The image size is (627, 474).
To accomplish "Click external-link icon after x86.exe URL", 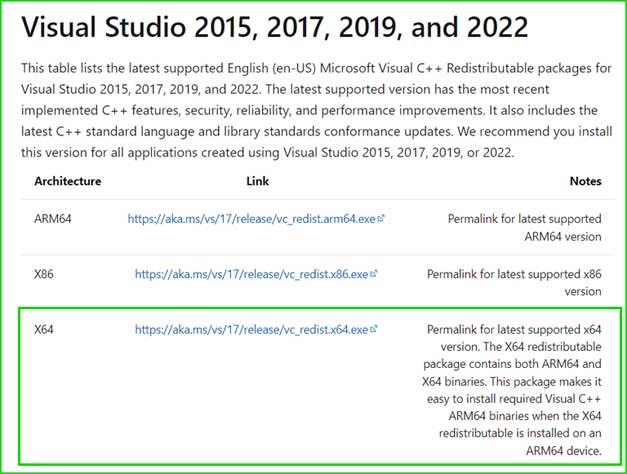I will [x=373, y=274].
